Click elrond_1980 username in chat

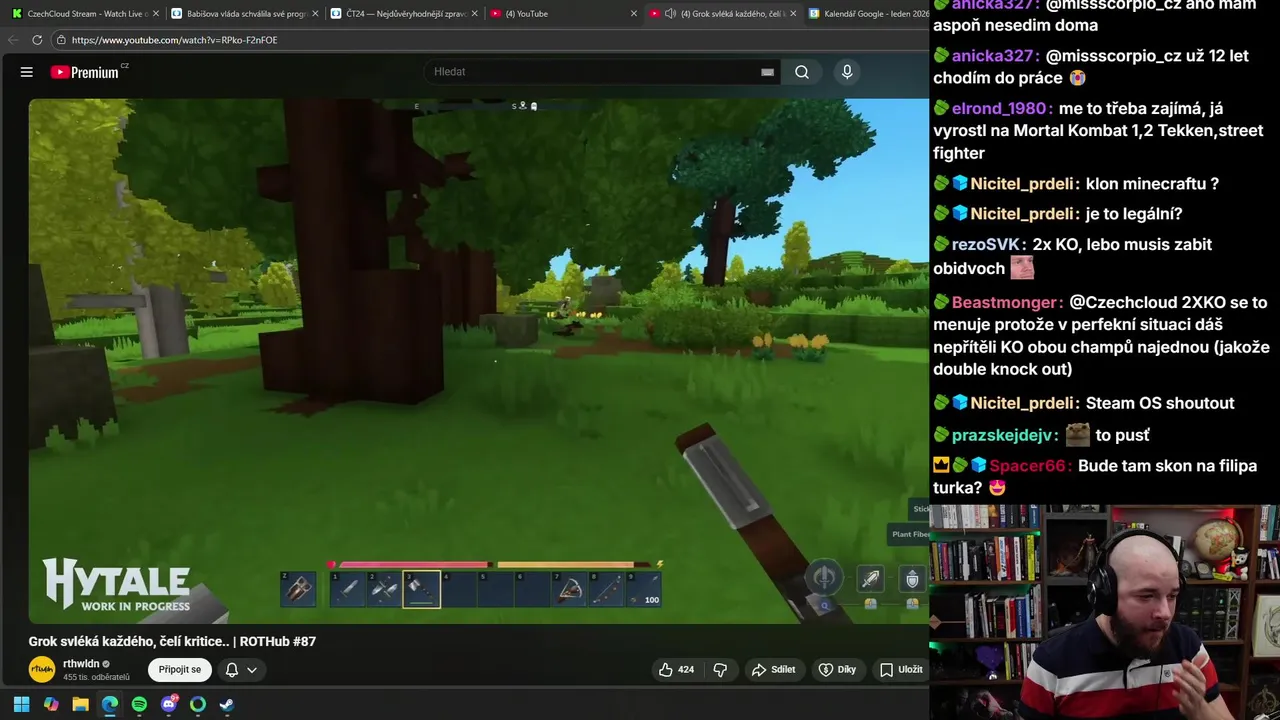tap(999, 108)
